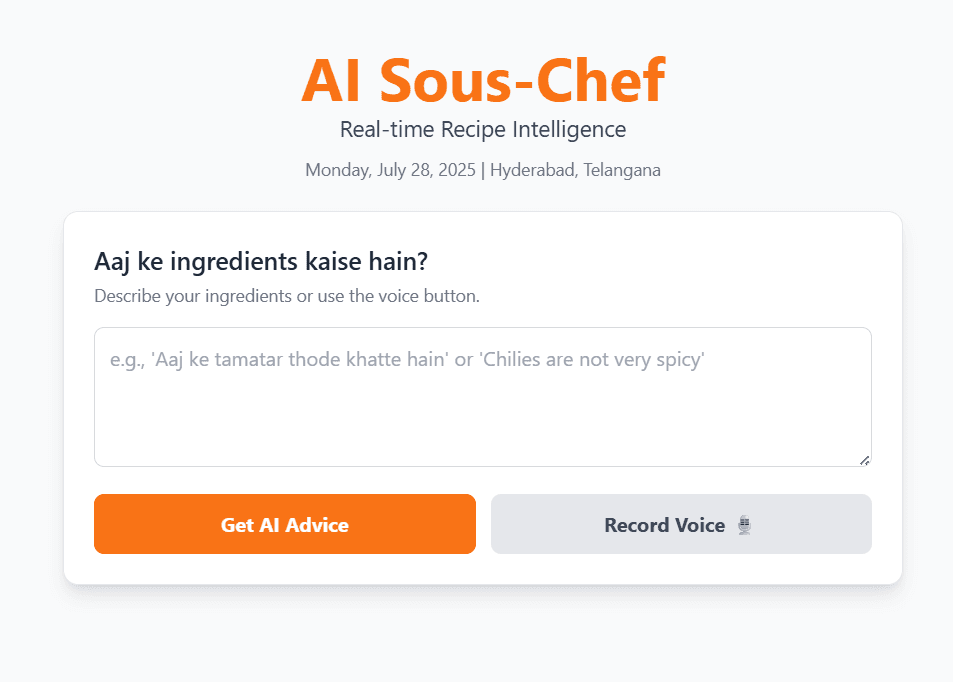The width and height of the screenshot is (953, 682).
Task: Click the date Monday, July 28, 2025
Action: [390, 170]
